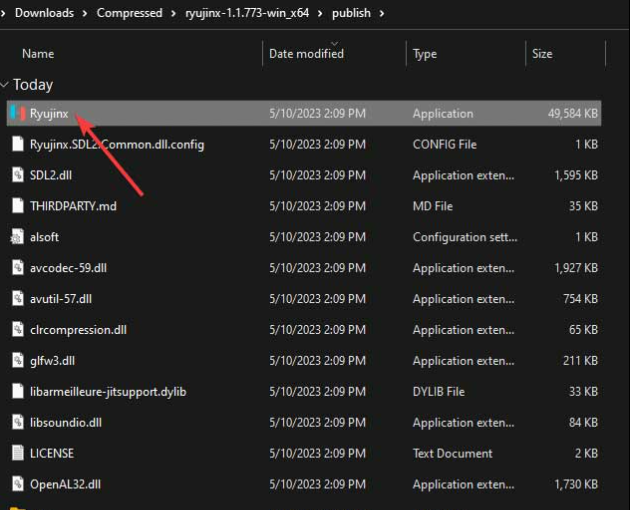Viewport: 636px width, 510px height.
Task: Click the clrcompression.dll file icon
Action: [18, 329]
